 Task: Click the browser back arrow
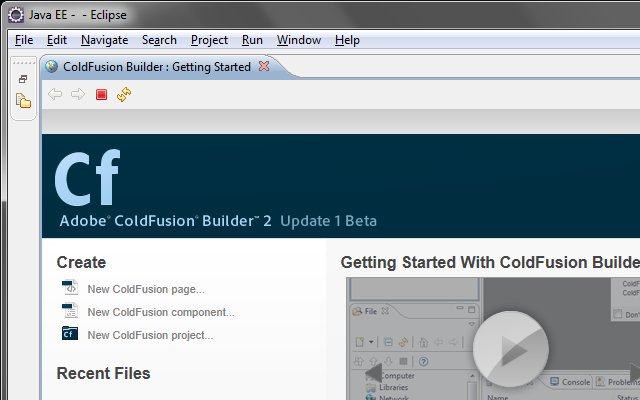(x=55, y=94)
